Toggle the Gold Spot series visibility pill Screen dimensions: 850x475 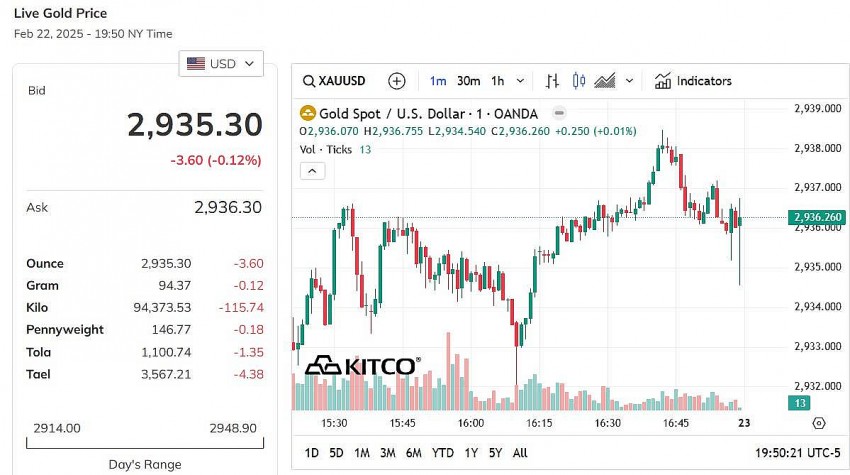[x=559, y=114]
